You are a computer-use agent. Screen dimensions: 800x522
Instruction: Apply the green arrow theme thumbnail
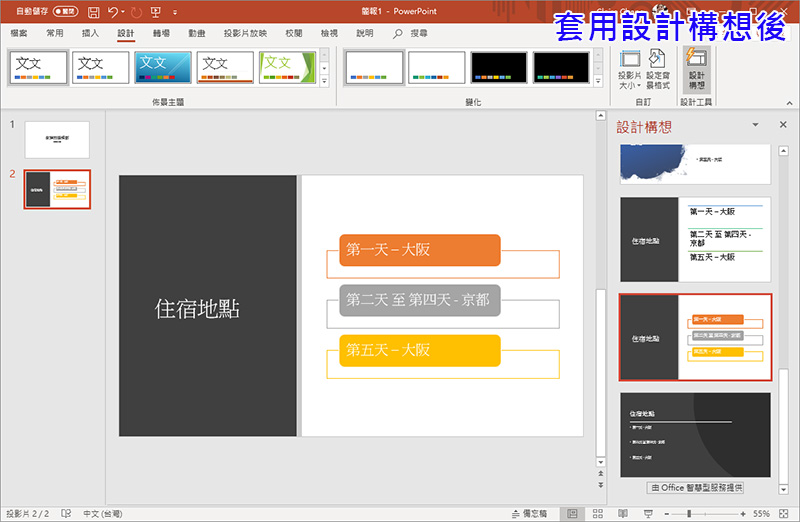pos(287,67)
